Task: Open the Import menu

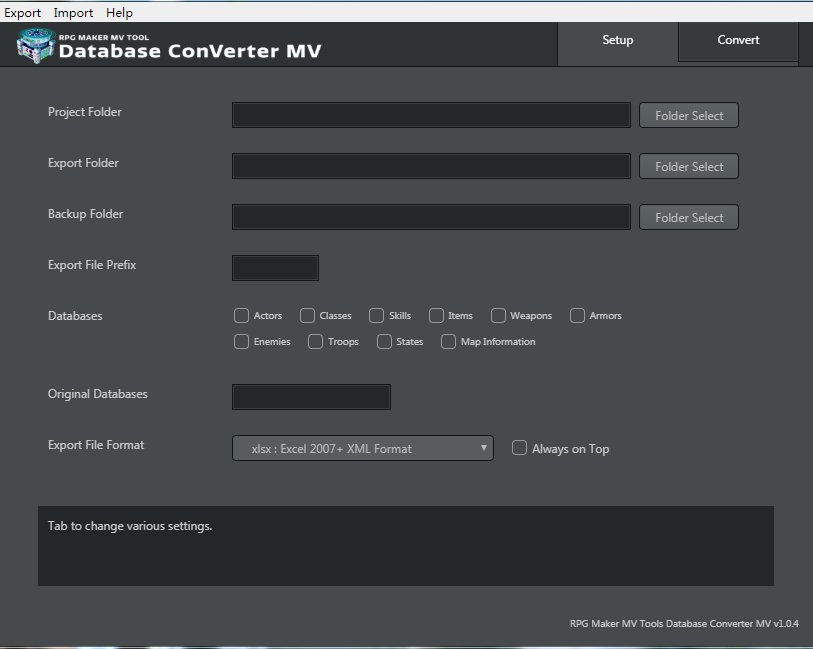Action: (73, 12)
